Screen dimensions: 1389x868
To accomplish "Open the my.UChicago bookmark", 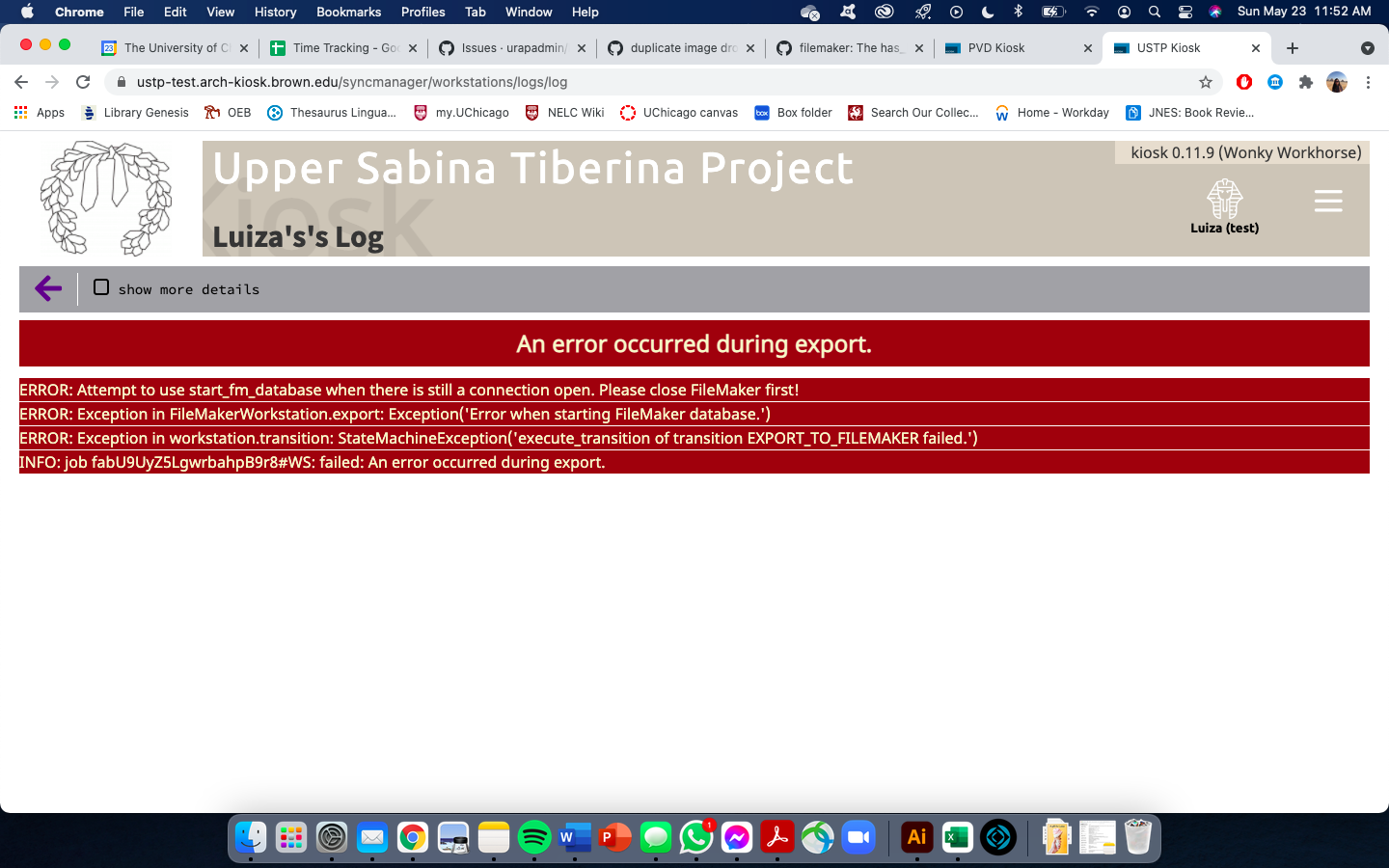I will (x=461, y=113).
